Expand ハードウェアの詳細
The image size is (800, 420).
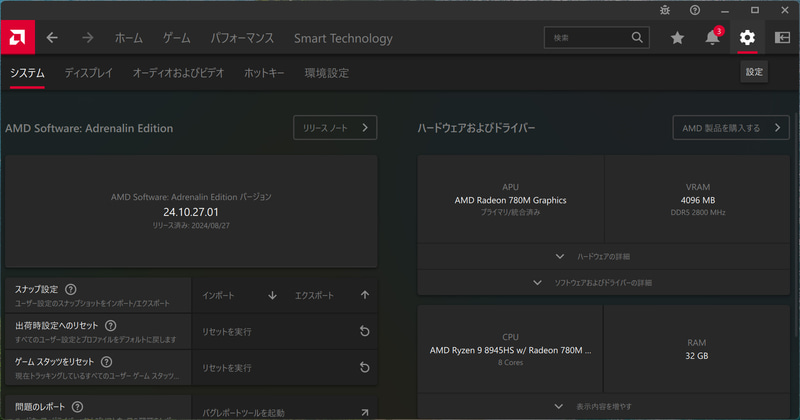pyautogui.click(x=604, y=256)
